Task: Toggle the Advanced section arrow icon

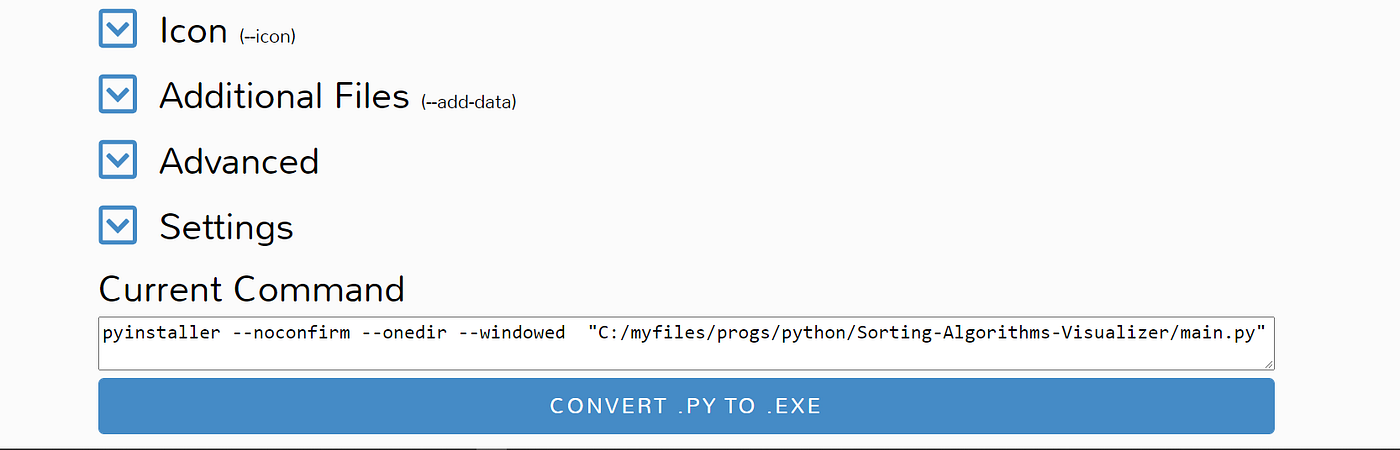Action: (118, 160)
